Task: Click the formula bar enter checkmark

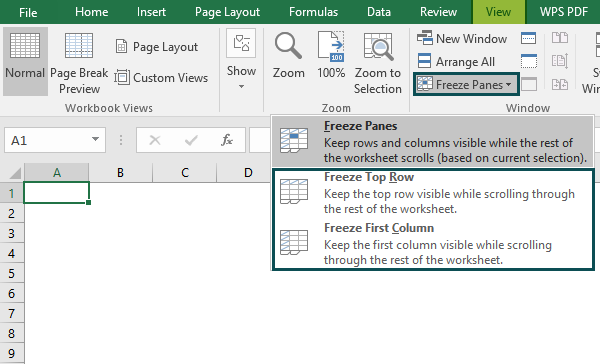Action: point(191,140)
